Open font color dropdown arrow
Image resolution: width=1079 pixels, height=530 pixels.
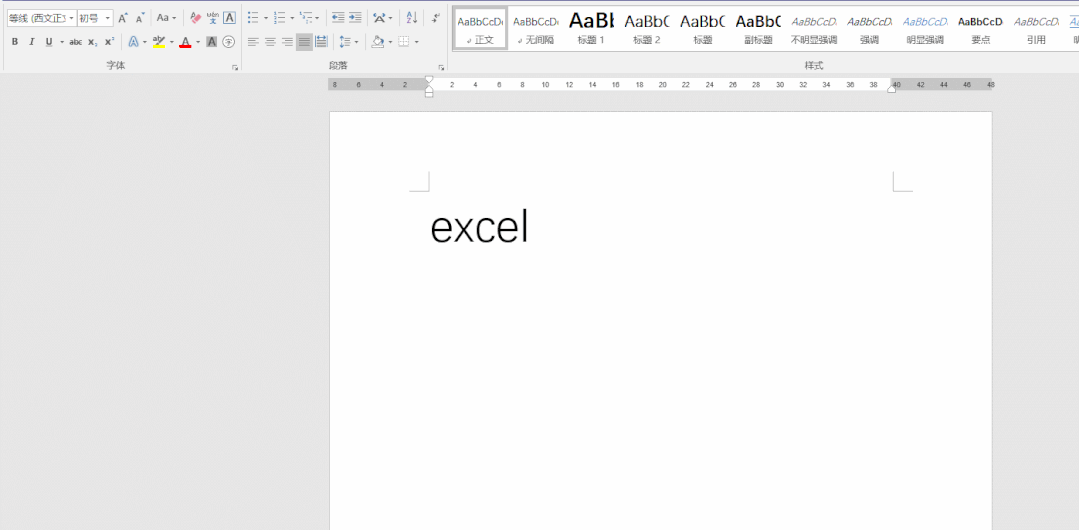point(197,42)
